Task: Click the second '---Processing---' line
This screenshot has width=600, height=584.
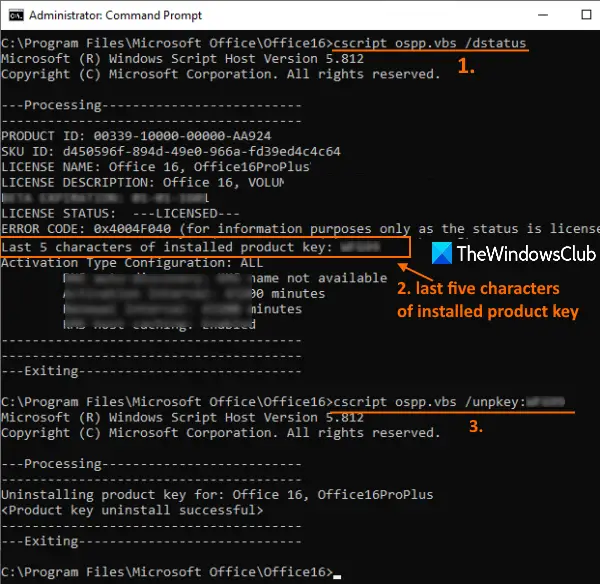Action: [152, 464]
